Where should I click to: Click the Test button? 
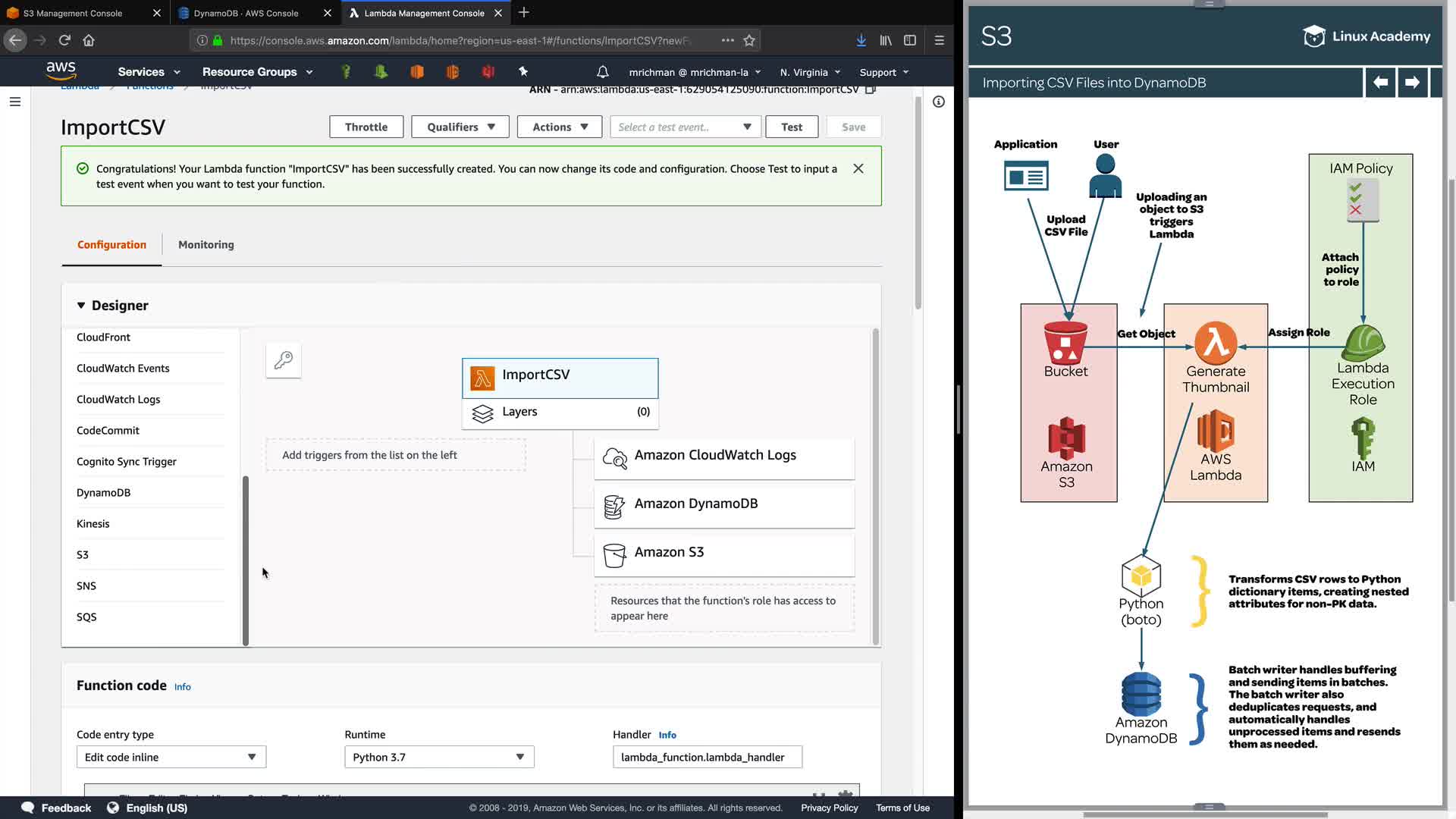pos(791,127)
